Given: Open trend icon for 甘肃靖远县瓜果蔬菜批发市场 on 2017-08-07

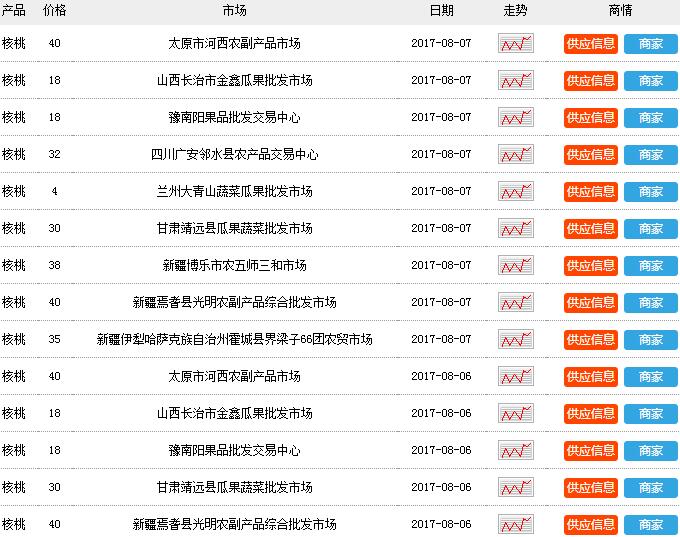Looking at the screenshot, I should point(515,228).
